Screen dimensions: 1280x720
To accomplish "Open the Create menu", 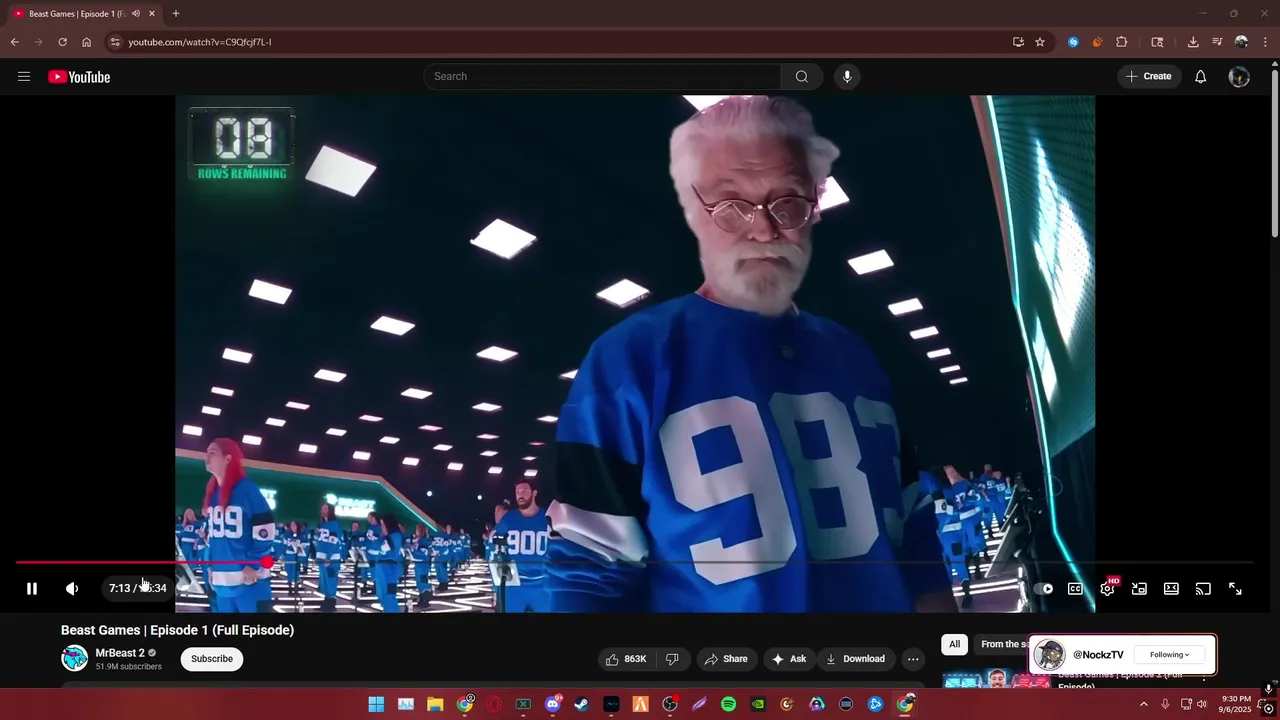I will [1149, 77].
